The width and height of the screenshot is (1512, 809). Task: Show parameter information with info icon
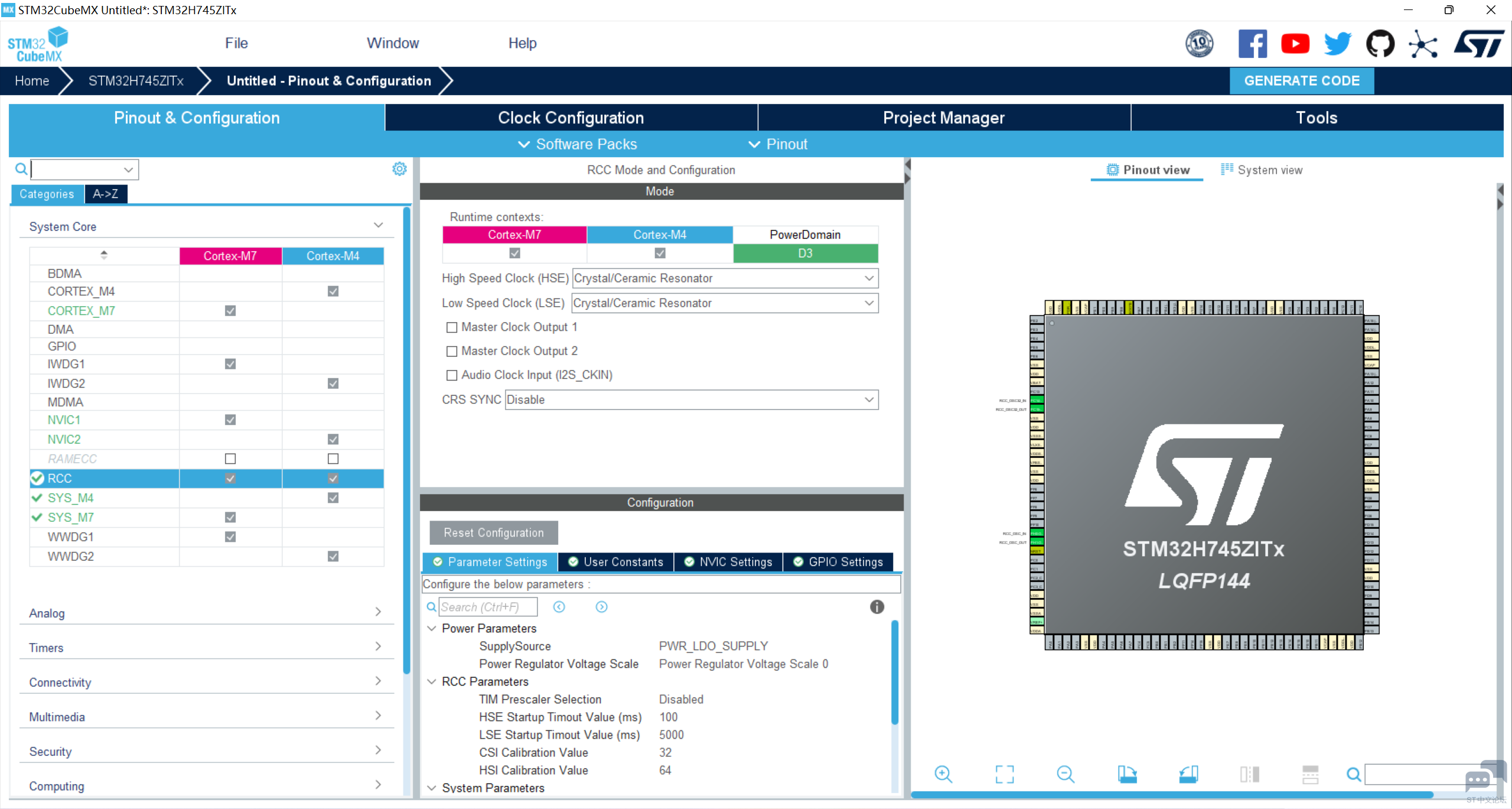point(877,607)
